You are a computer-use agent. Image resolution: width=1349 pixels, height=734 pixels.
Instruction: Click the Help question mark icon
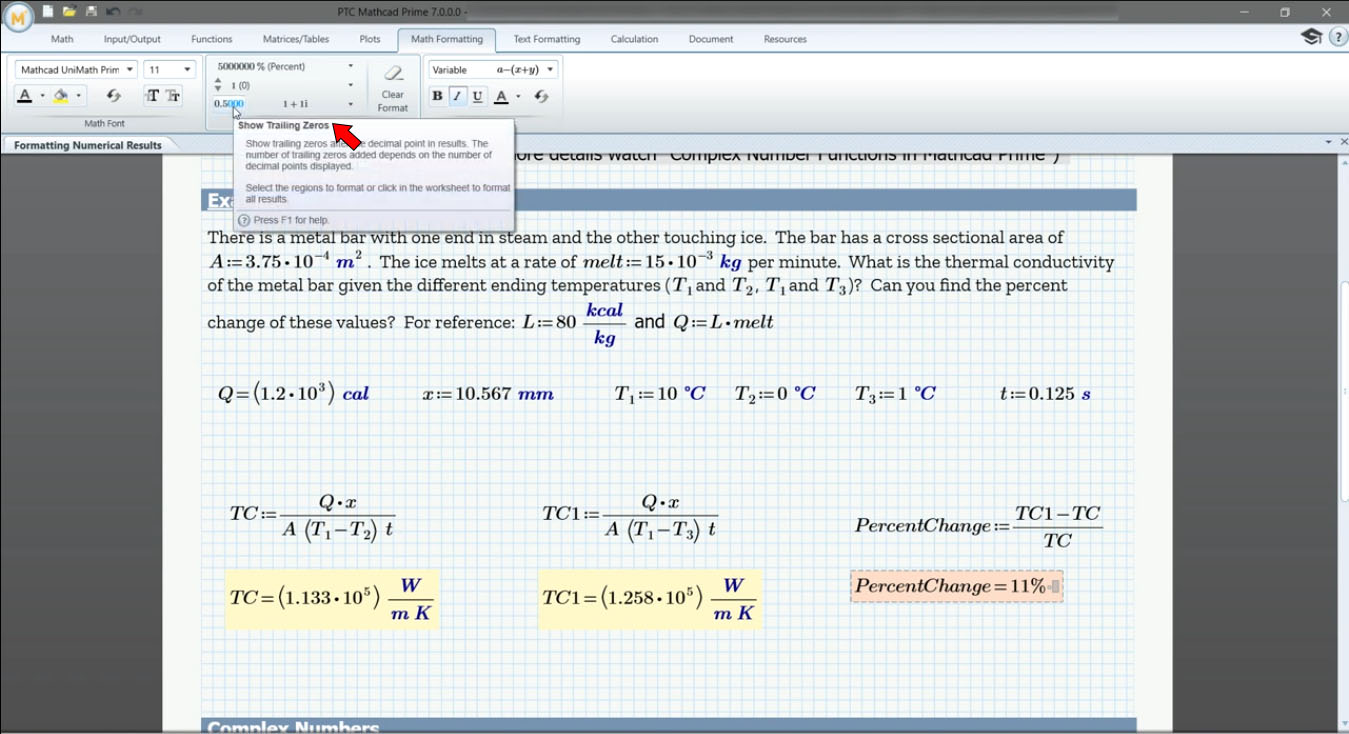tap(1336, 37)
